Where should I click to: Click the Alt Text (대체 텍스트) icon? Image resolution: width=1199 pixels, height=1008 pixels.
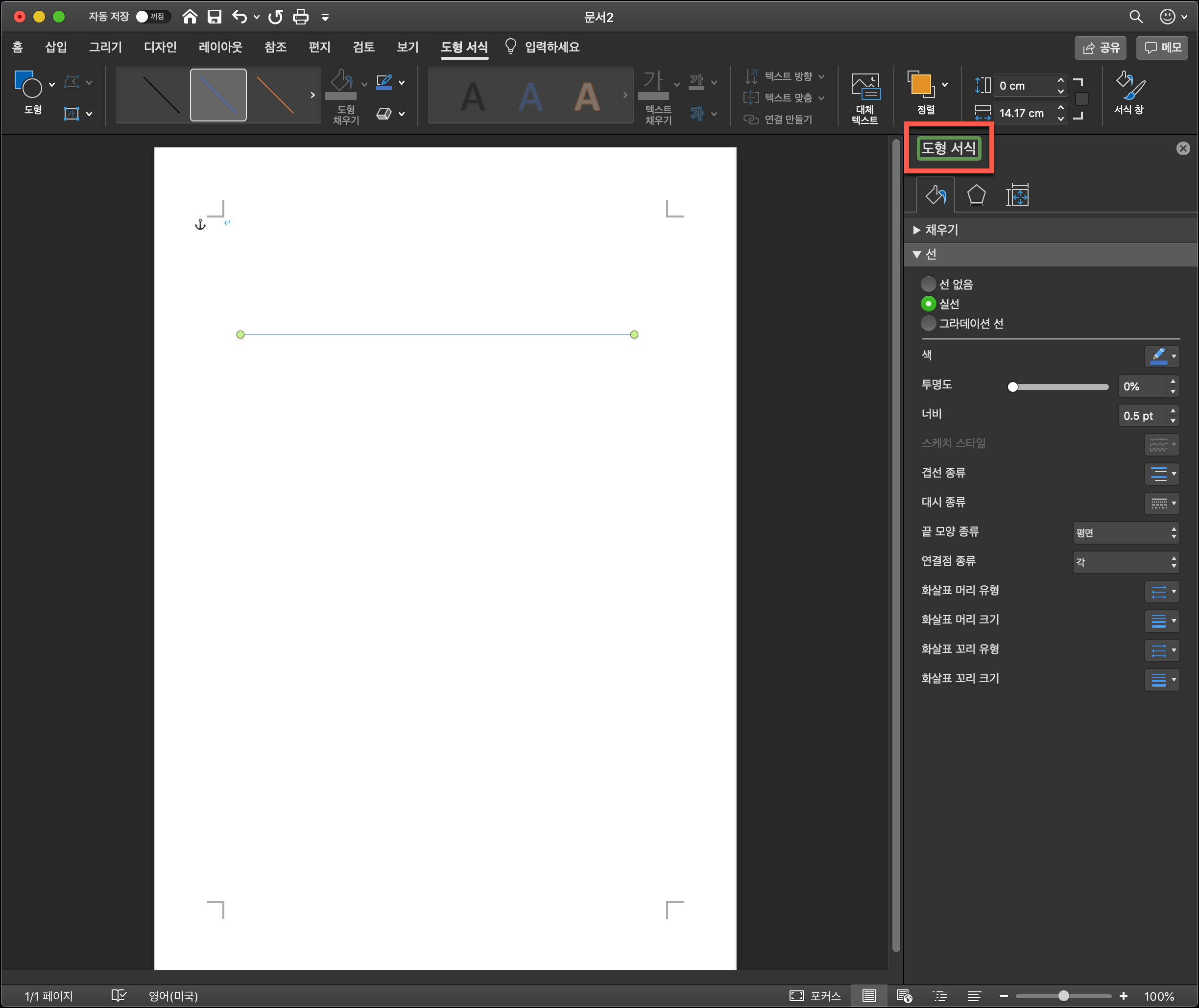(864, 87)
